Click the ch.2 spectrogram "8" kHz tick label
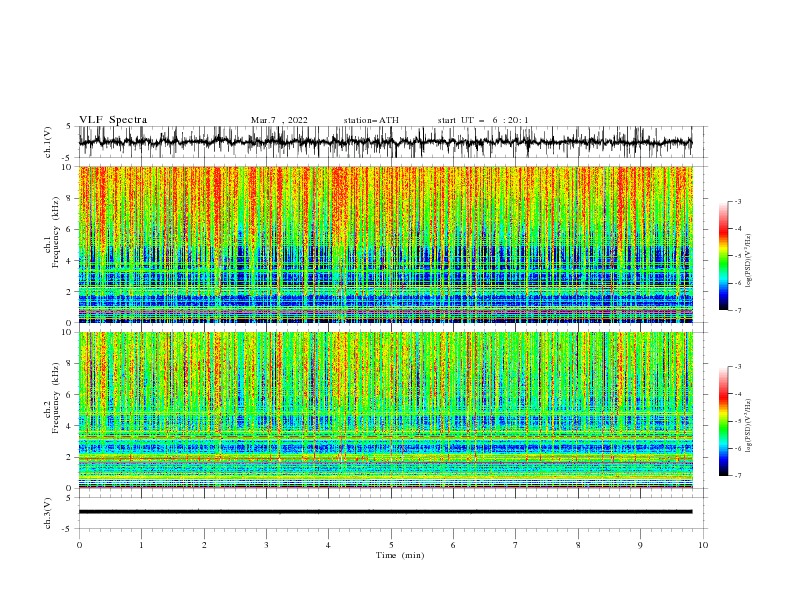The height and width of the screenshot is (612, 792). point(70,364)
